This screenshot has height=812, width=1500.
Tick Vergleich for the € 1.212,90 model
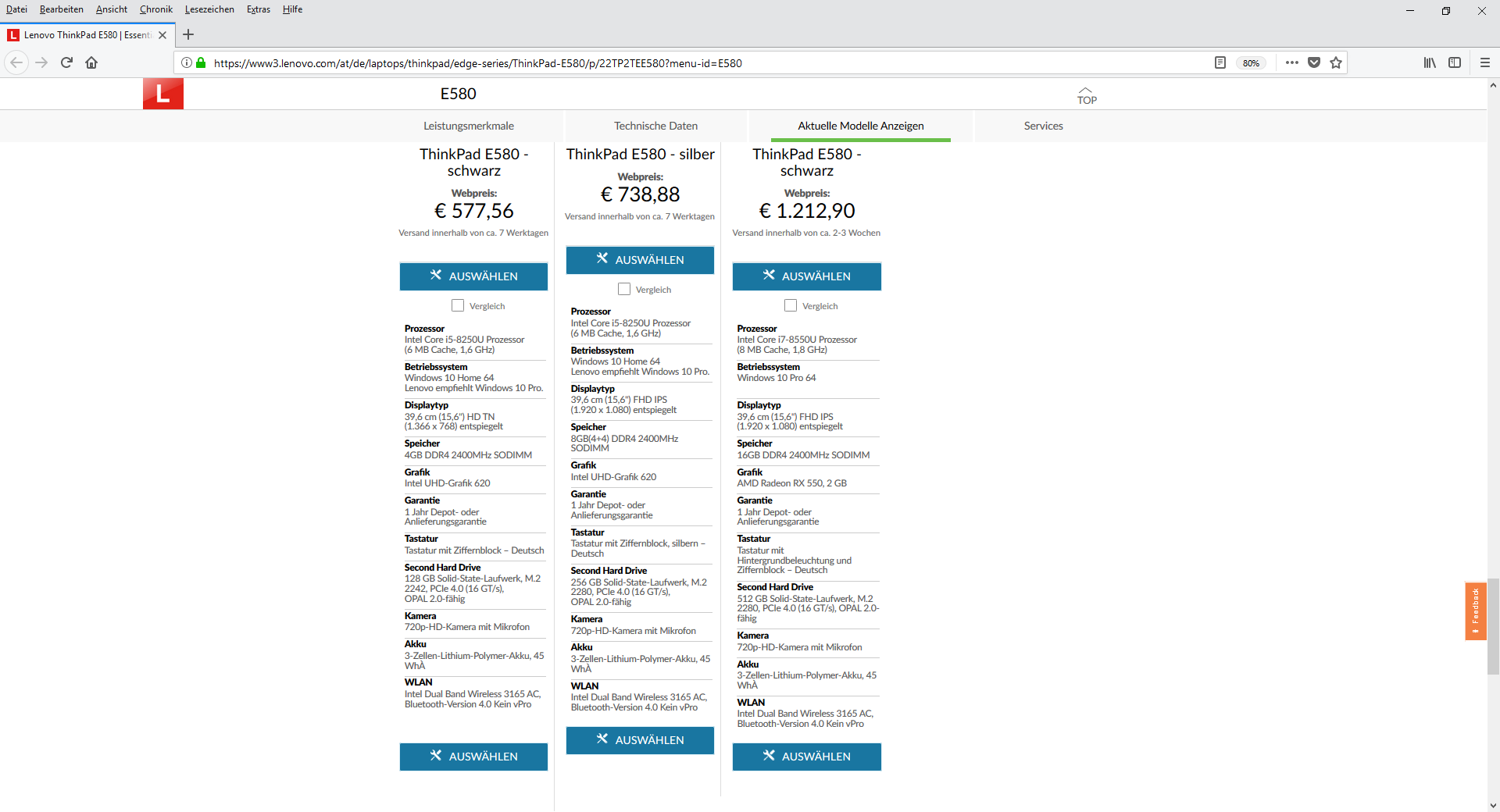pos(791,305)
